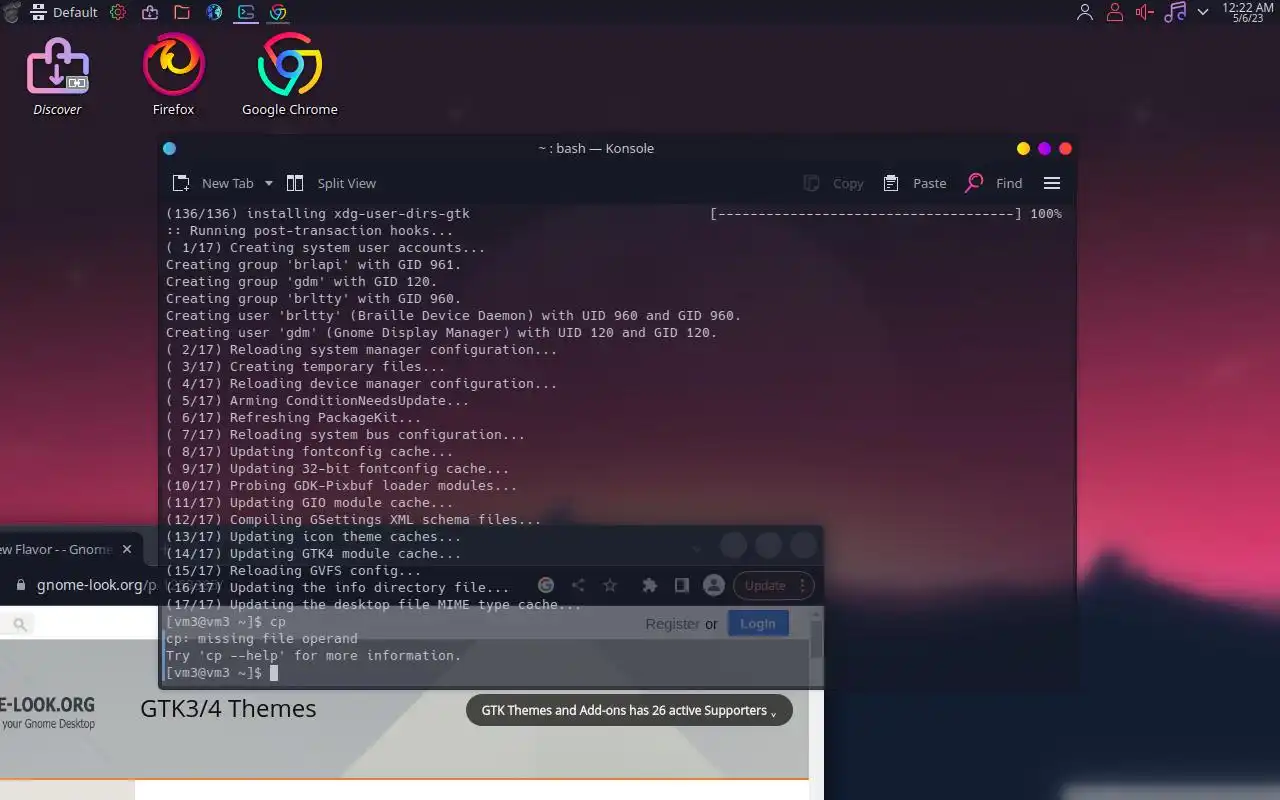
Task: Open the Konsole hamburger menu
Action: coord(1052,183)
